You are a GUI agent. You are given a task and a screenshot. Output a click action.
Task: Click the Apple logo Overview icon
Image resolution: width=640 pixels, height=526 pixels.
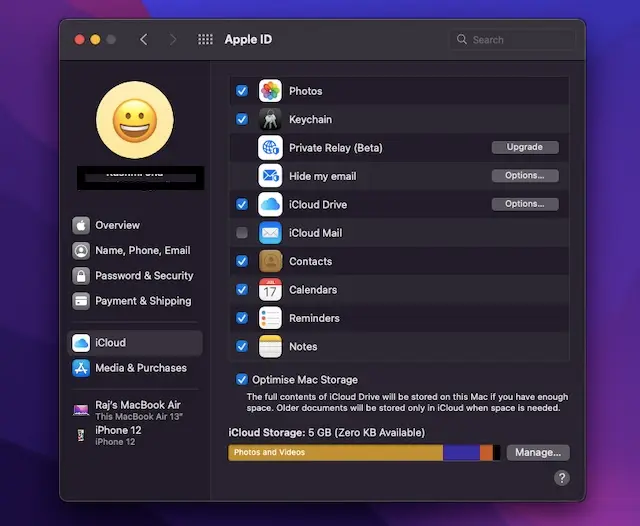81,225
